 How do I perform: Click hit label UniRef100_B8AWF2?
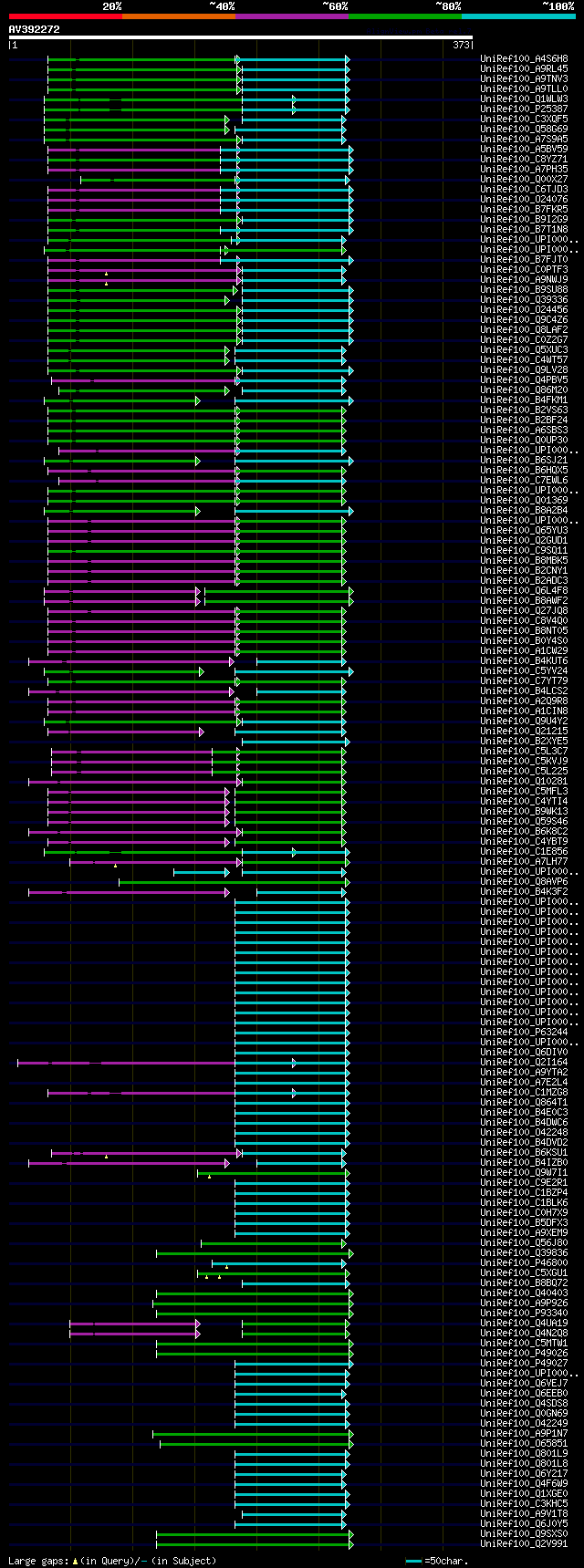[524, 600]
